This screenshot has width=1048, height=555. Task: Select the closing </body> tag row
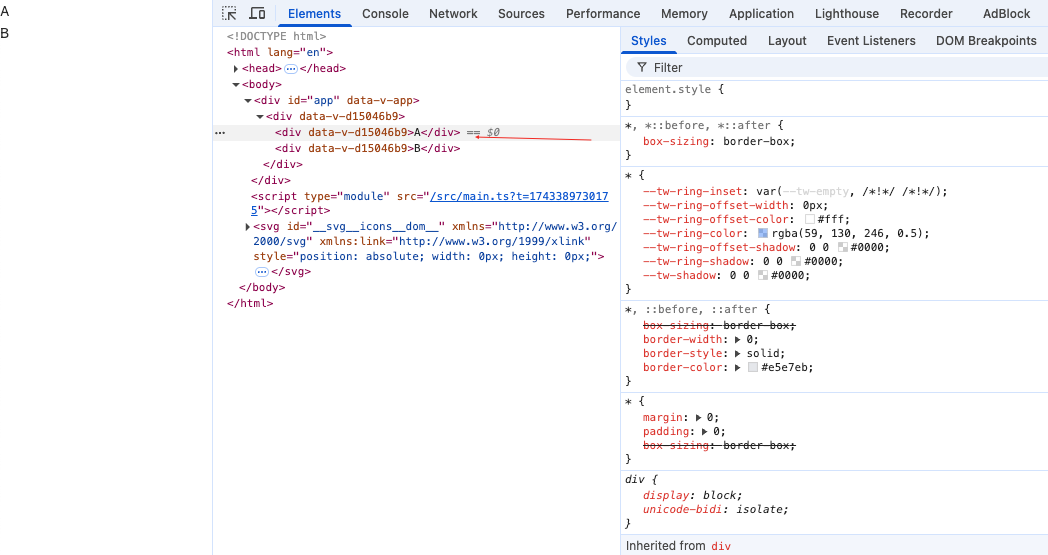pos(262,288)
